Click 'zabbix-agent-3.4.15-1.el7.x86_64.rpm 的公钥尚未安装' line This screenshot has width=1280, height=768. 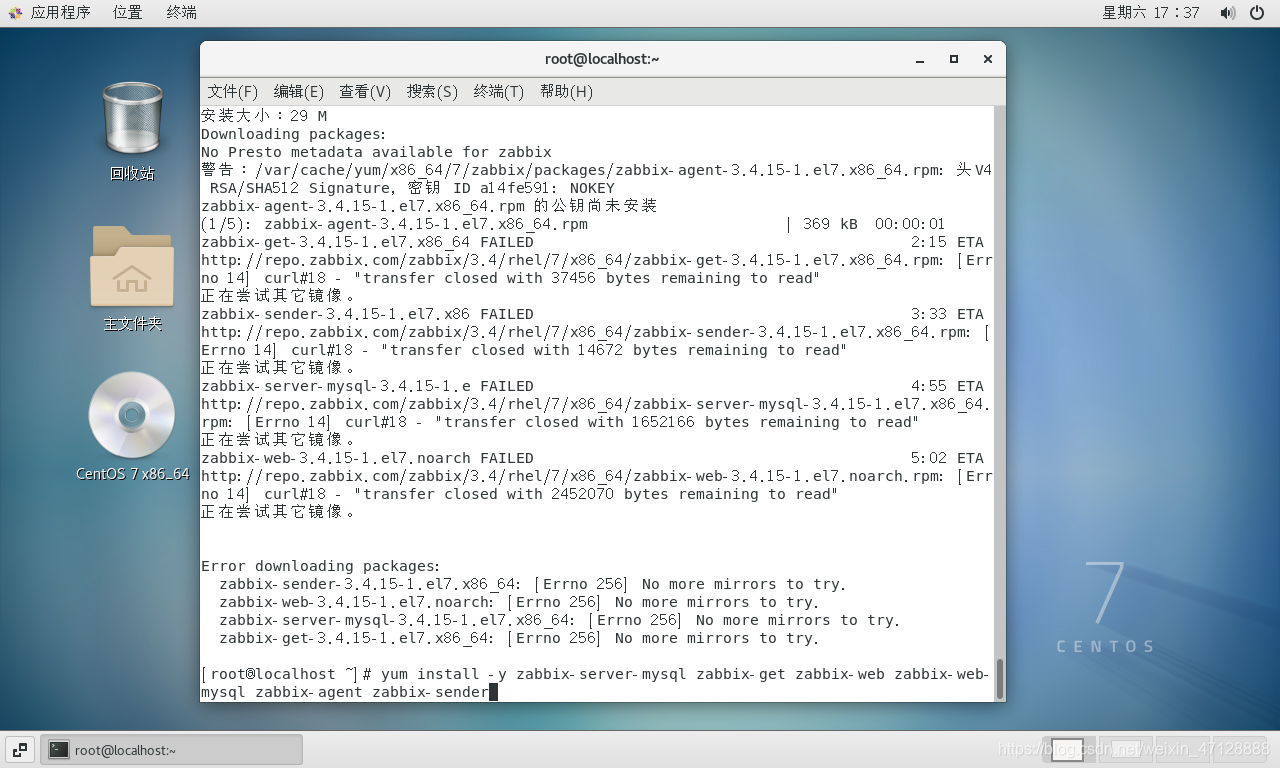coord(429,206)
